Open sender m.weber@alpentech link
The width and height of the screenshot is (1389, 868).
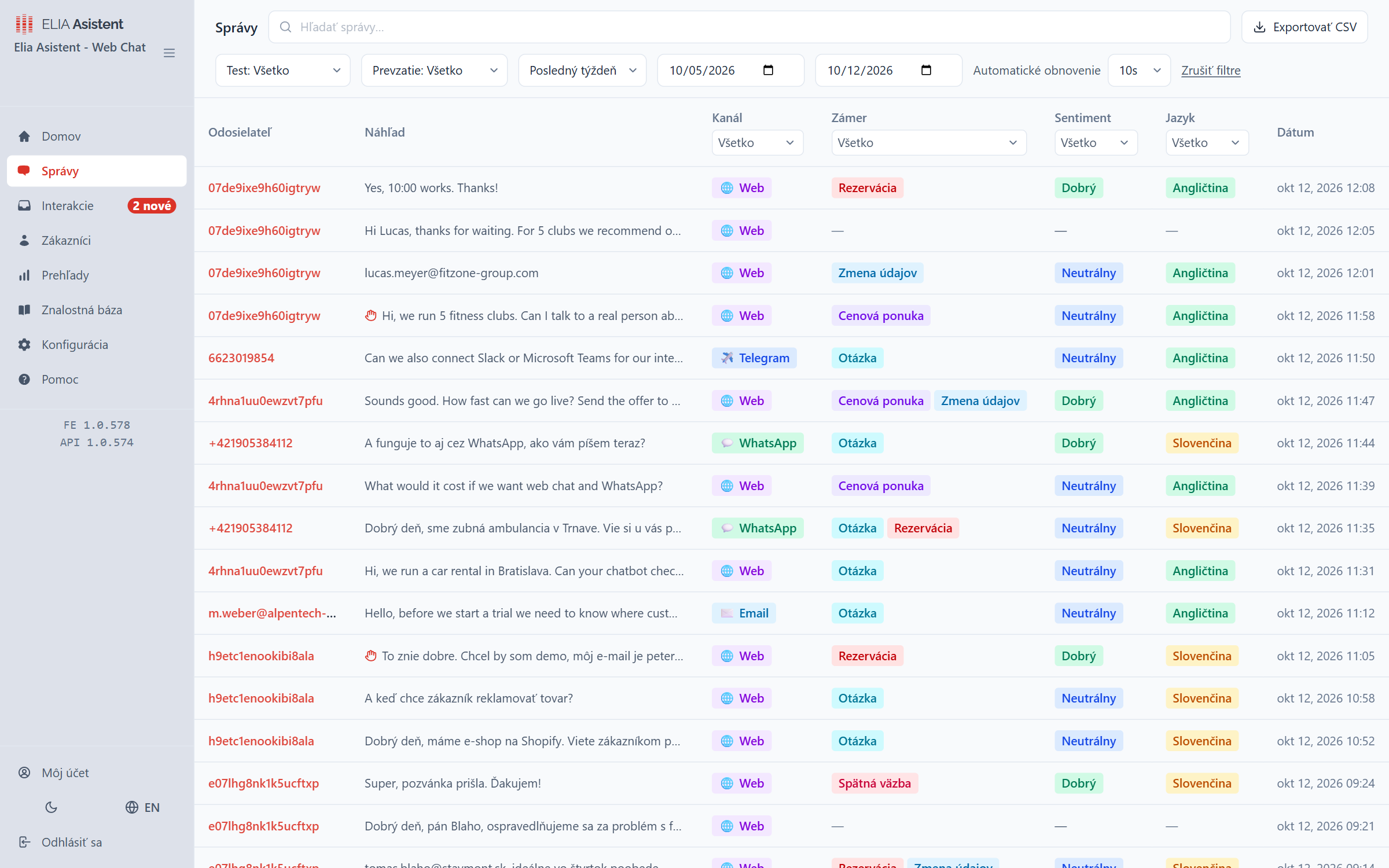click(272, 613)
